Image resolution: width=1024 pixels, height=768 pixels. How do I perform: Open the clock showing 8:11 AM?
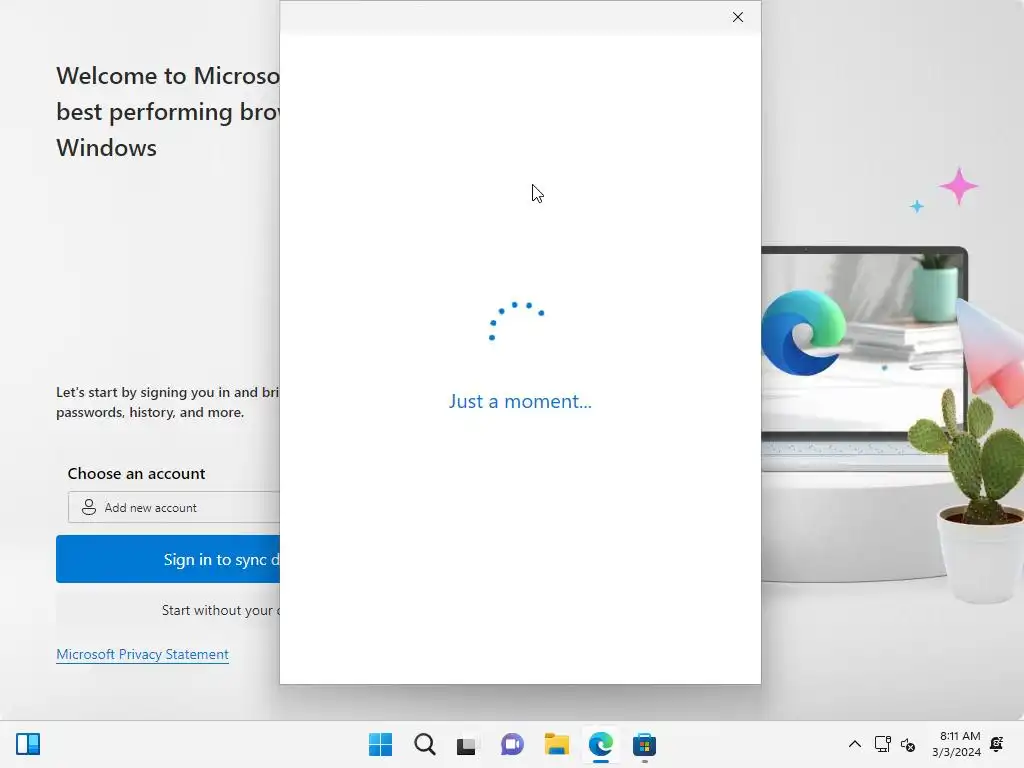click(x=957, y=744)
